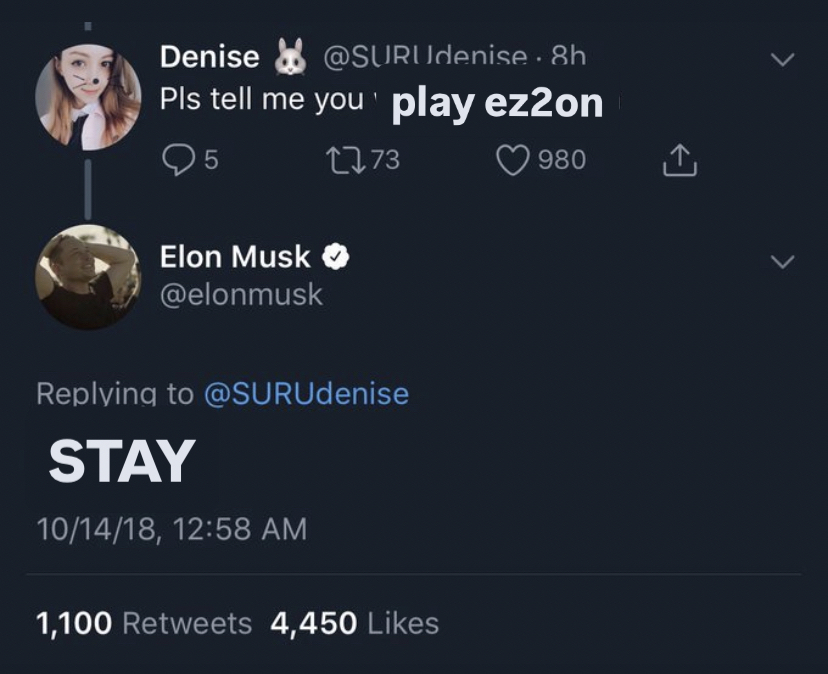828x674 pixels.
Task: Click the 10/14/18, 12:58 AM timestamp
Action: pyautogui.click(x=171, y=528)
